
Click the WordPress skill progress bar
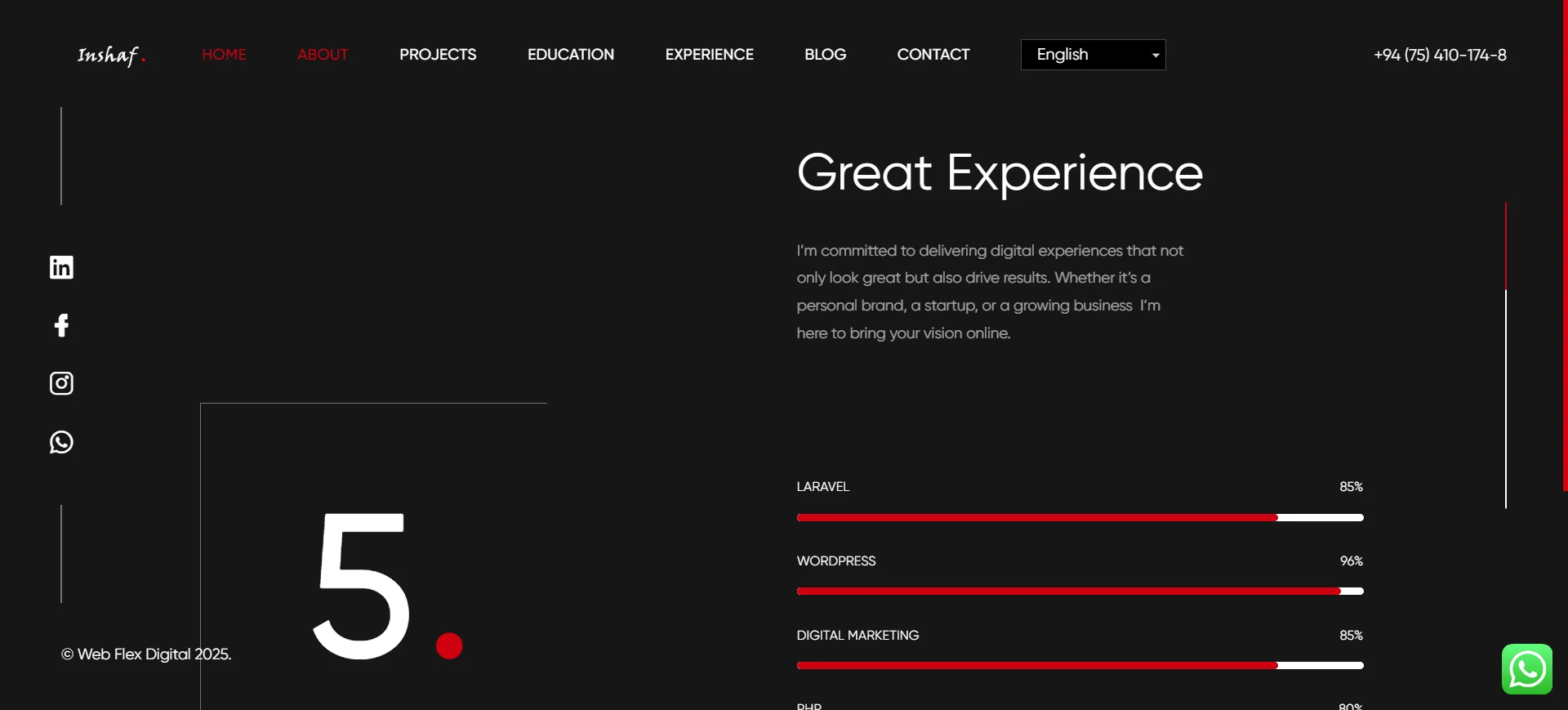coord(1080,591)
